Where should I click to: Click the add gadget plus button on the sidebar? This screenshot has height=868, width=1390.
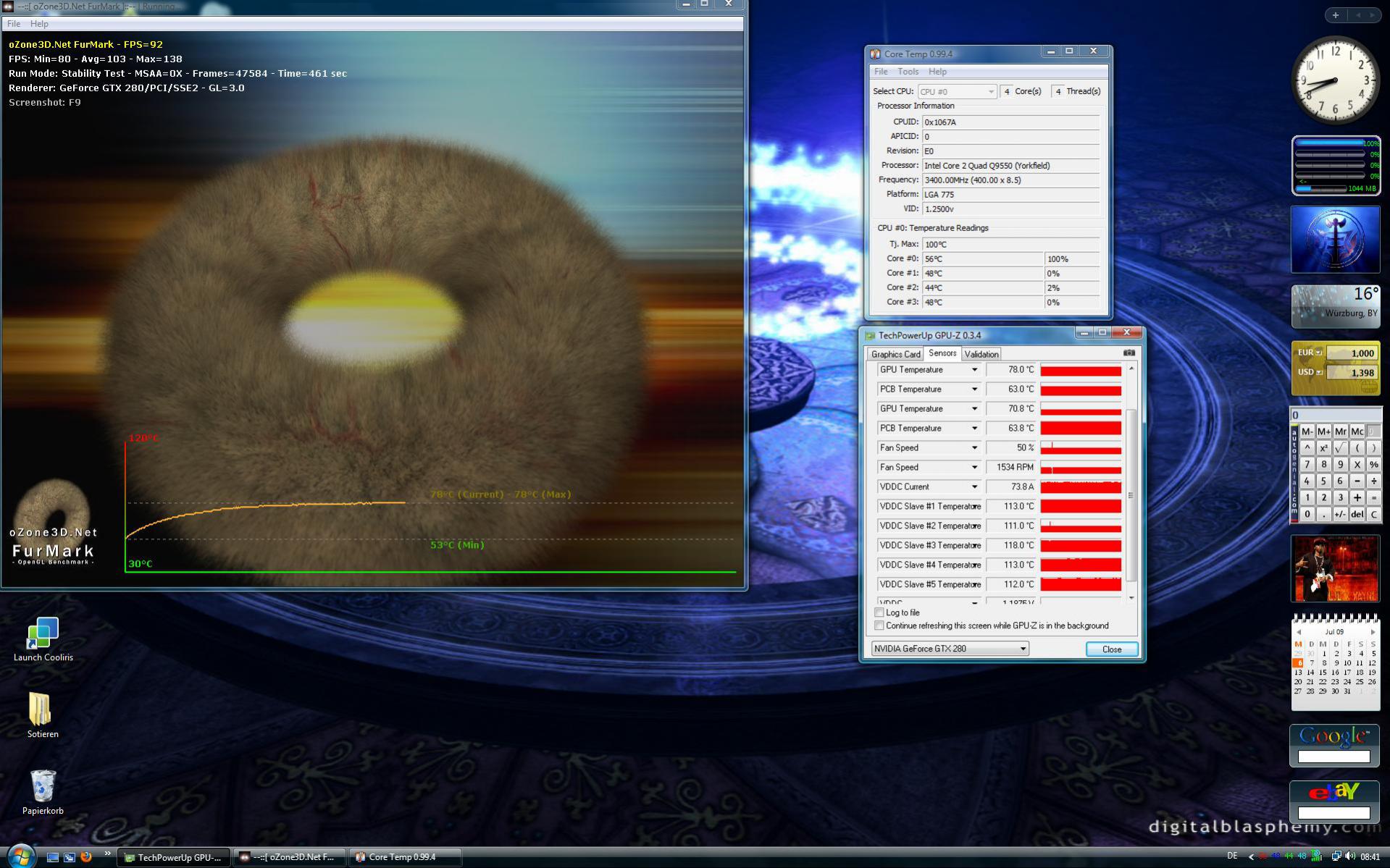1335,14
